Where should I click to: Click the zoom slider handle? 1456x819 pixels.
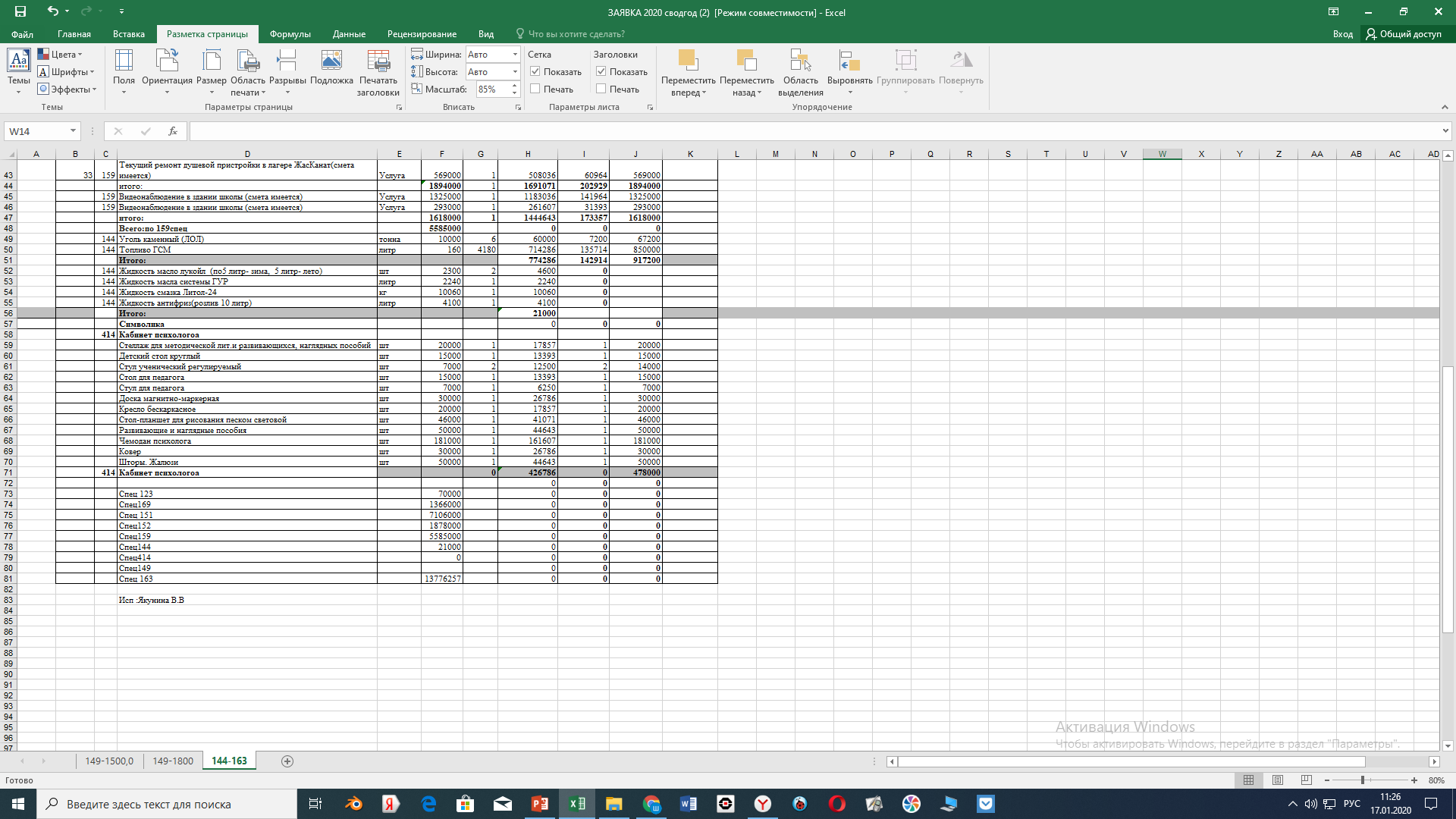[x=1363, y=780]
